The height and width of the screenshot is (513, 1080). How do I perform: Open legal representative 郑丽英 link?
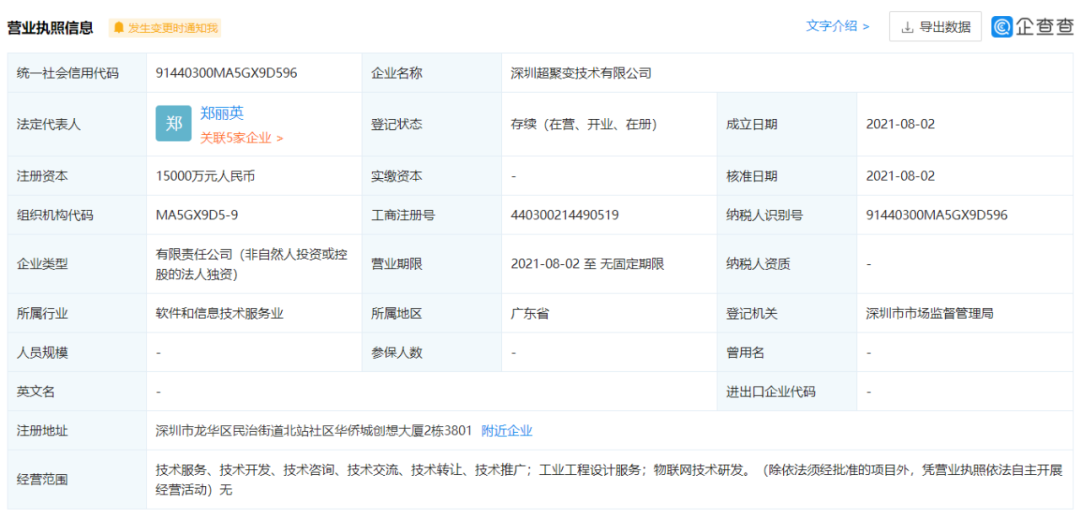tap(222, 113)
